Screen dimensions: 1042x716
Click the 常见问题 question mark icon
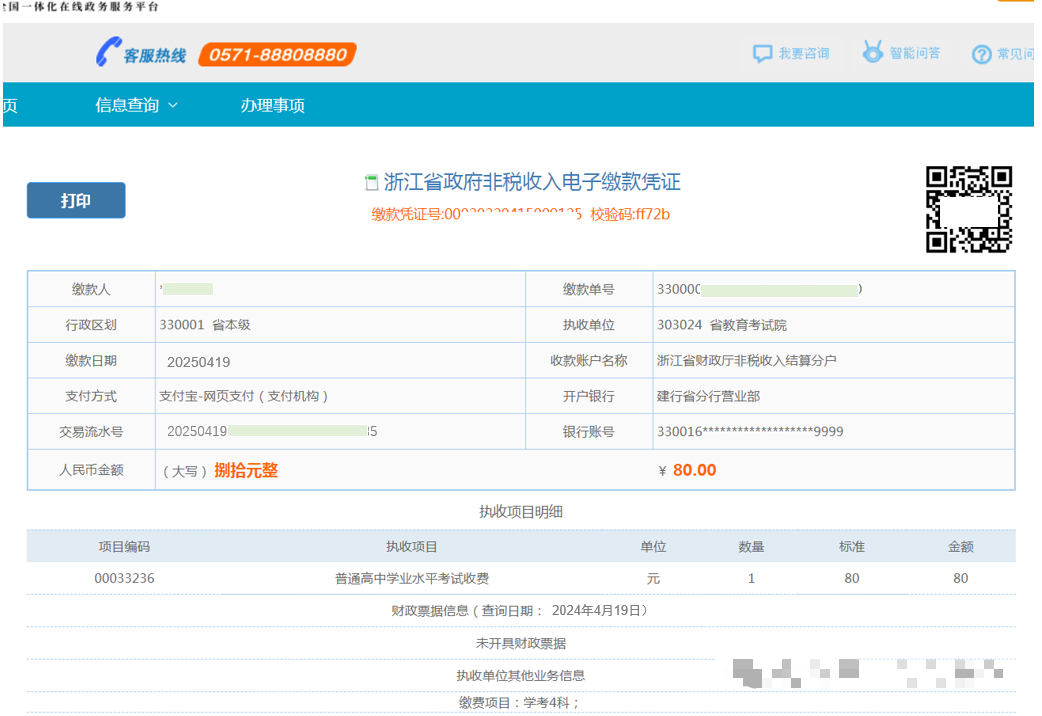(x=982, y=54)
